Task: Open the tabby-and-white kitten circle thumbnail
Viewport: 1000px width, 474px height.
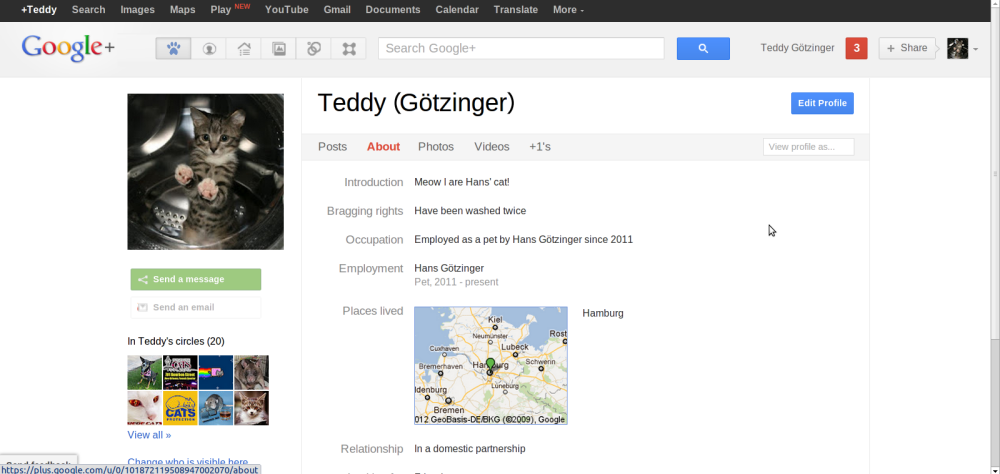Action: point(251,408)
